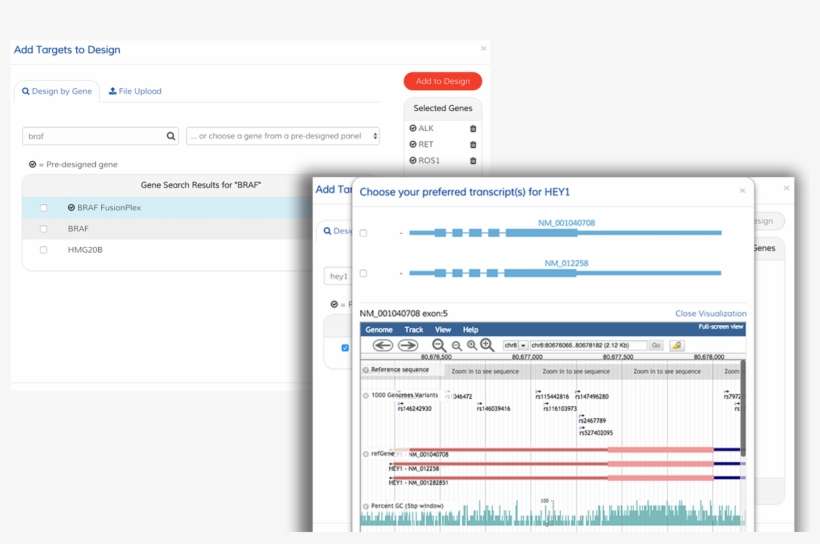
Task: Click the large zoom in magnifier
Action: (487, 345)
